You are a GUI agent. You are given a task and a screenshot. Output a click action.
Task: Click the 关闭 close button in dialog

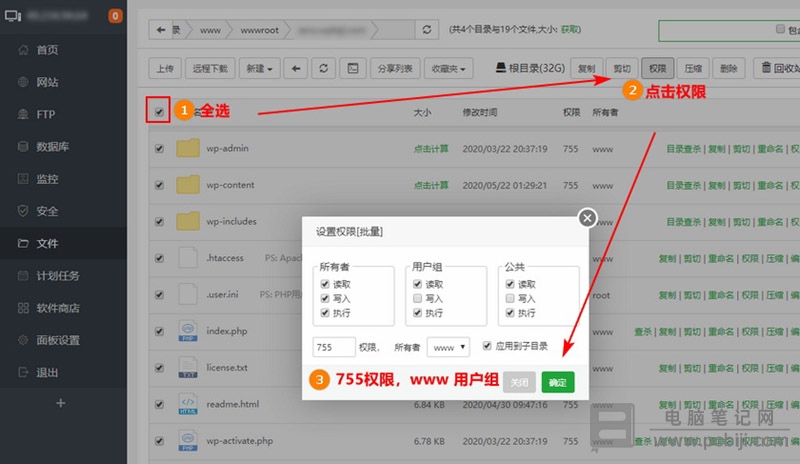519,382
